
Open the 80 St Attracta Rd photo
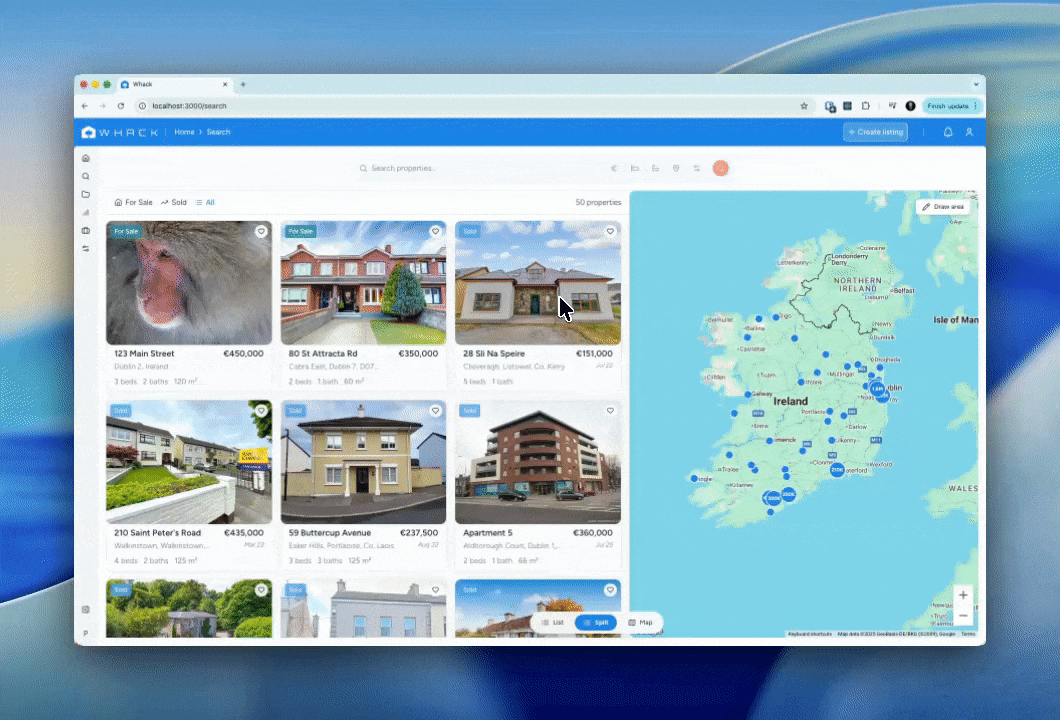(364, 283)
